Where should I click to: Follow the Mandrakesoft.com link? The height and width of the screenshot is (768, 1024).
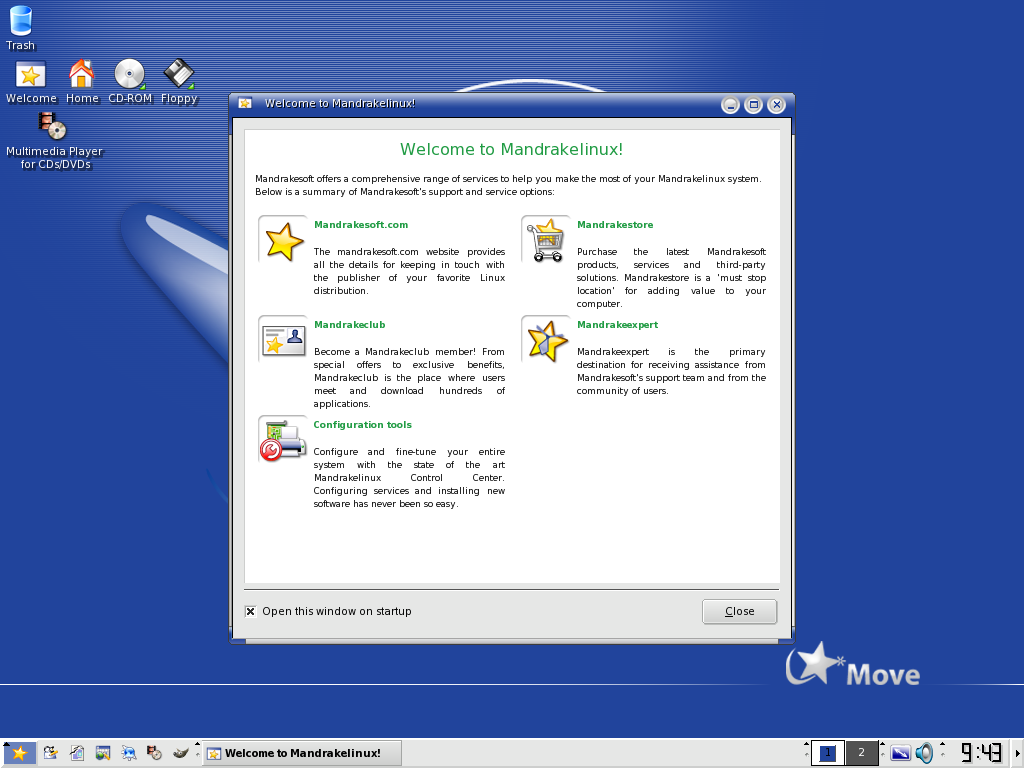coord(361,225)
